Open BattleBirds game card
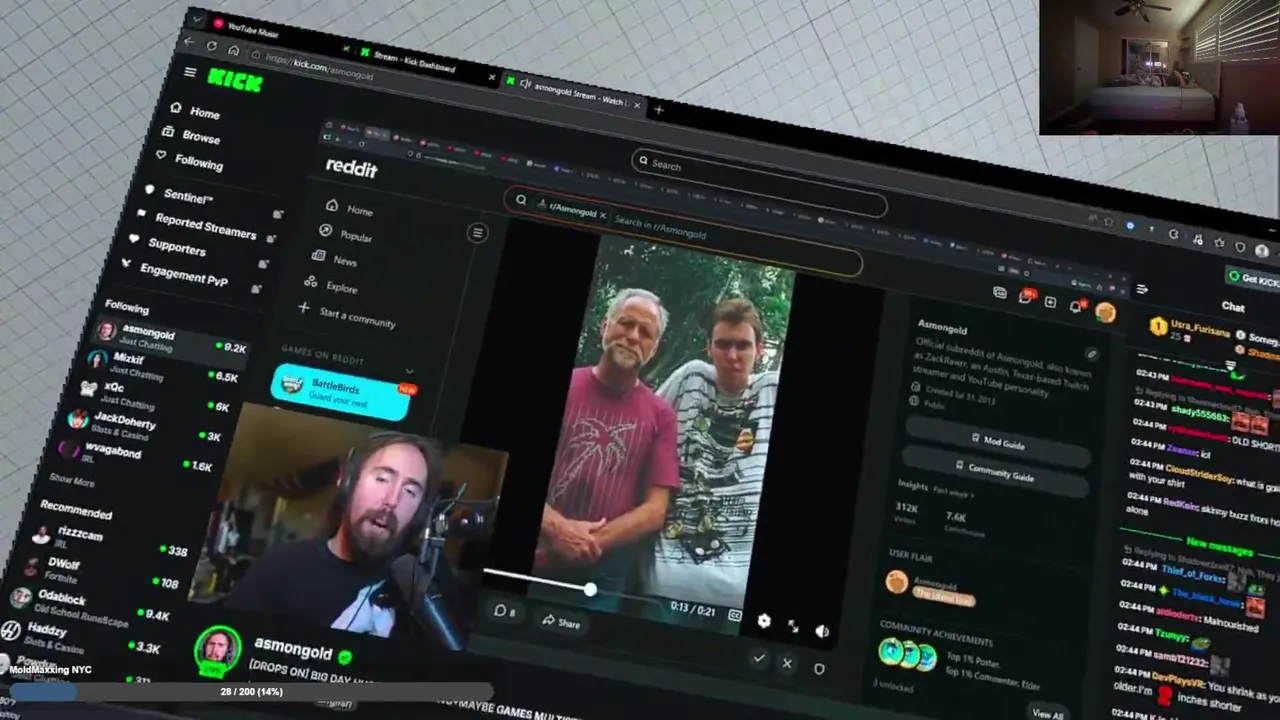 click(x=342, y=391)
